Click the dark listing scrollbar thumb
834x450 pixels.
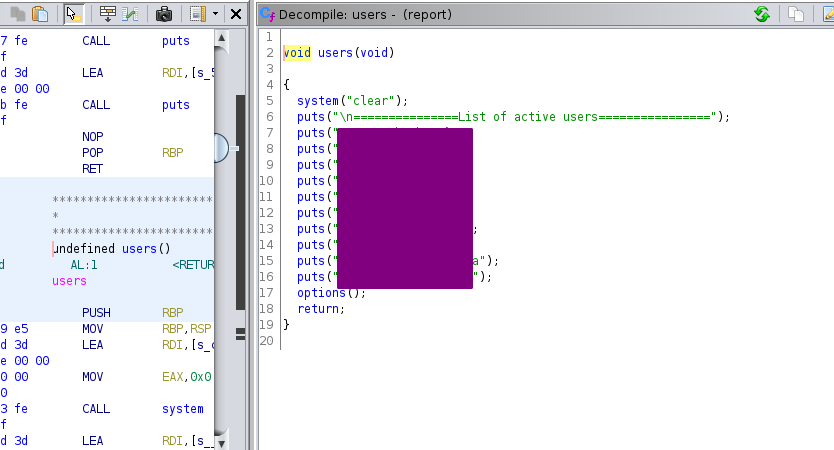(240, 202)
